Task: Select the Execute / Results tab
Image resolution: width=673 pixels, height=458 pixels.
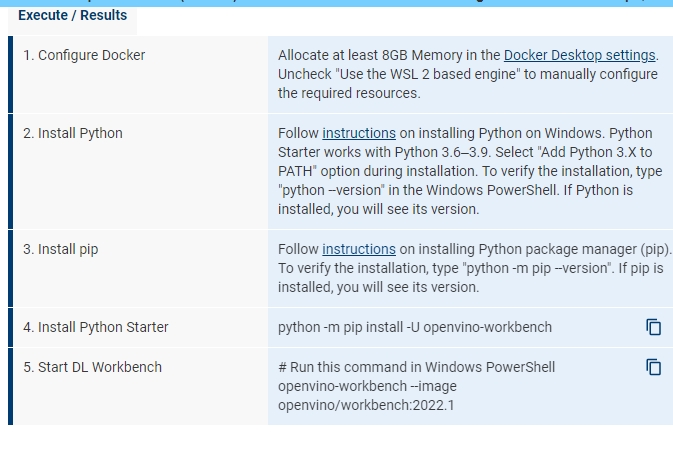Action: (73, 15)
